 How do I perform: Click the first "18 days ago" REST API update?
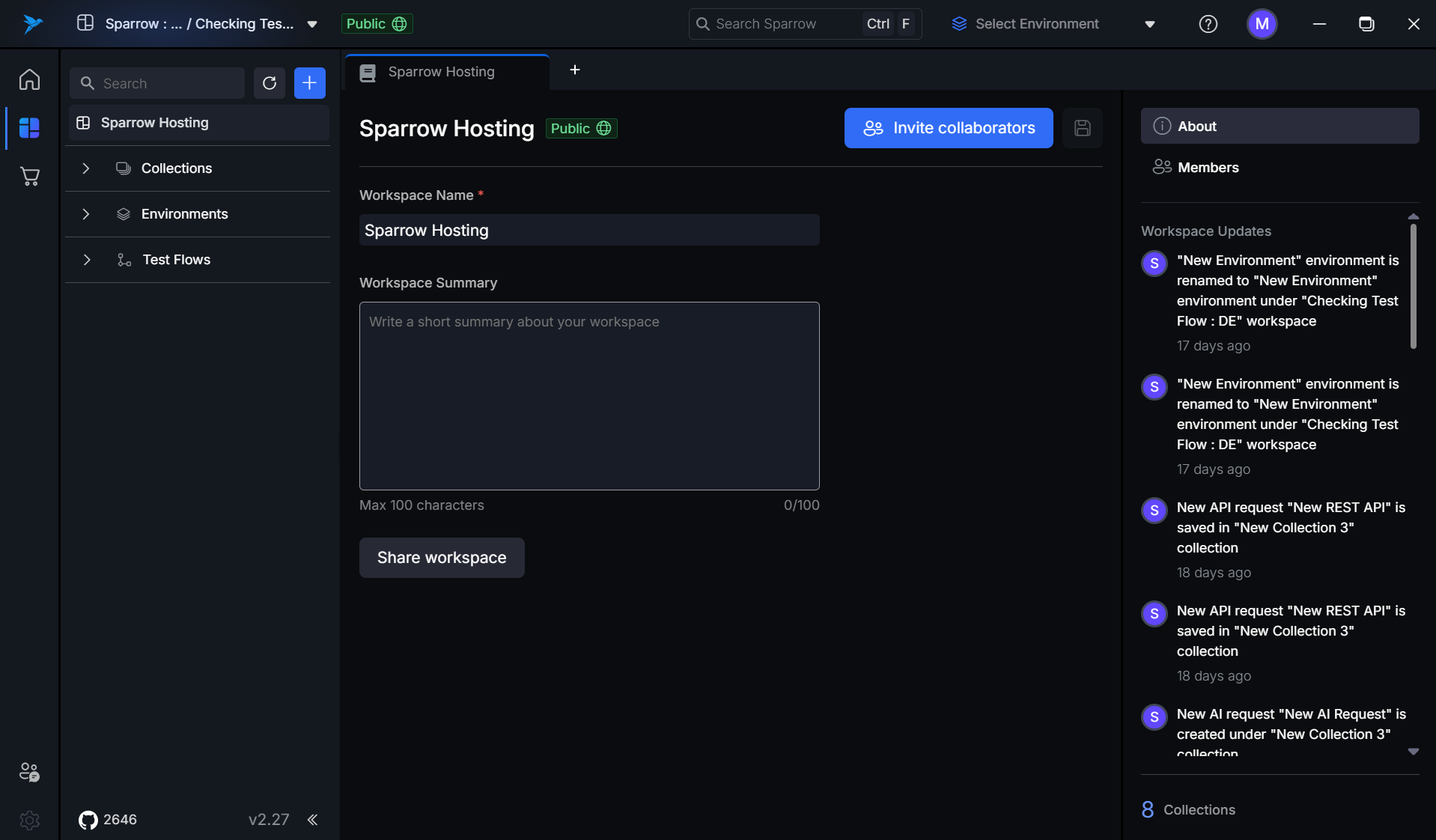[x=1273, y=539]
